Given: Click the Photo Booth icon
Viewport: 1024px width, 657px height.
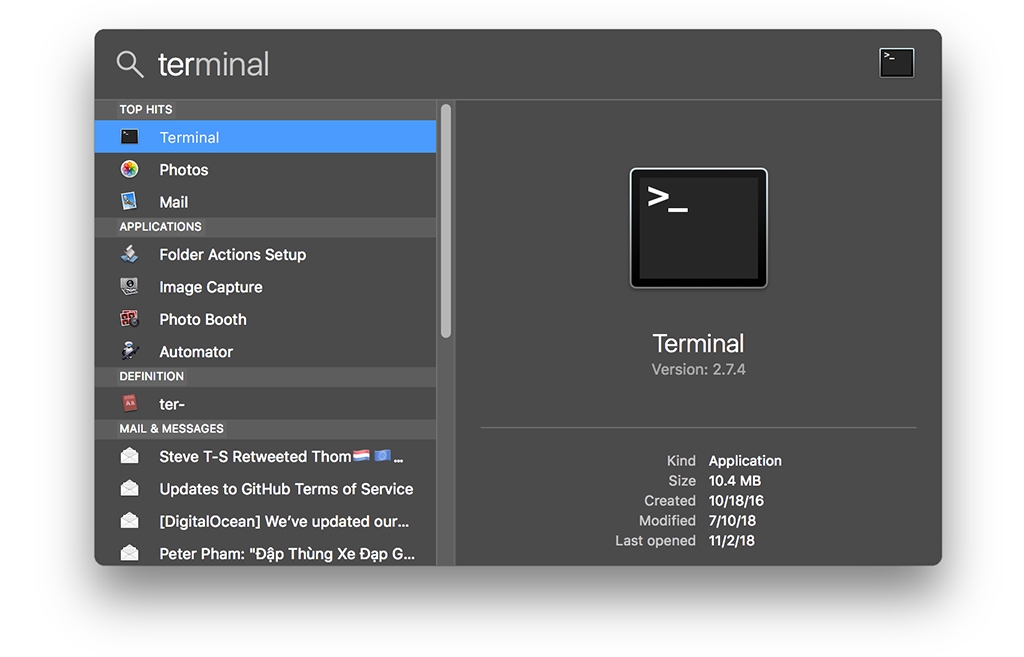Looking at the screenshot, I should point(129,319).
